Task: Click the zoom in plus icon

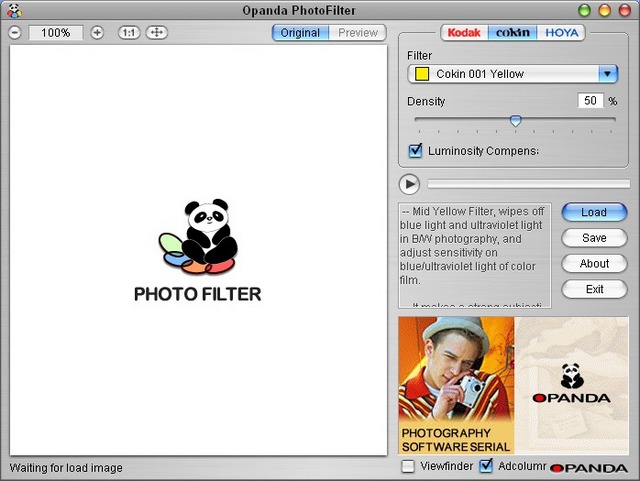Action: pos(97,32)
